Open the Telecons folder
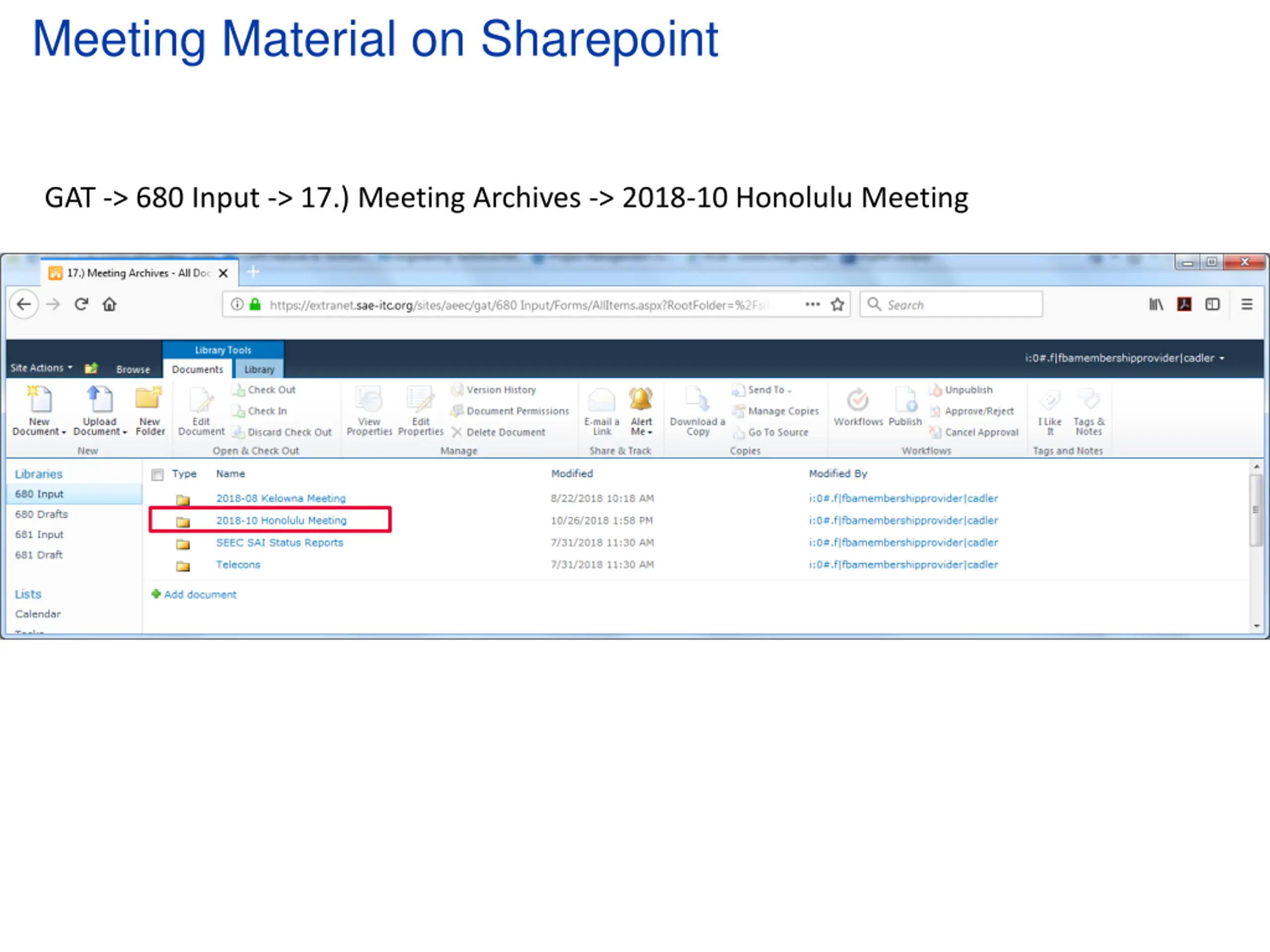Image resolution: width=1270 pixels, height=952 pixels. pyautogui.click(x=238, y=565)
